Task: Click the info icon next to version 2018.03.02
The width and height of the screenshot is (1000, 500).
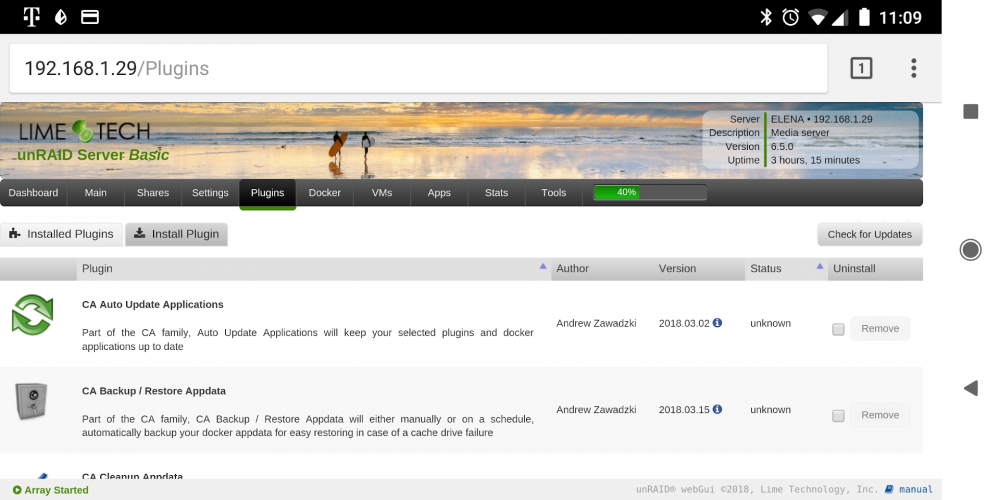Action: click(x=717, y=323)
